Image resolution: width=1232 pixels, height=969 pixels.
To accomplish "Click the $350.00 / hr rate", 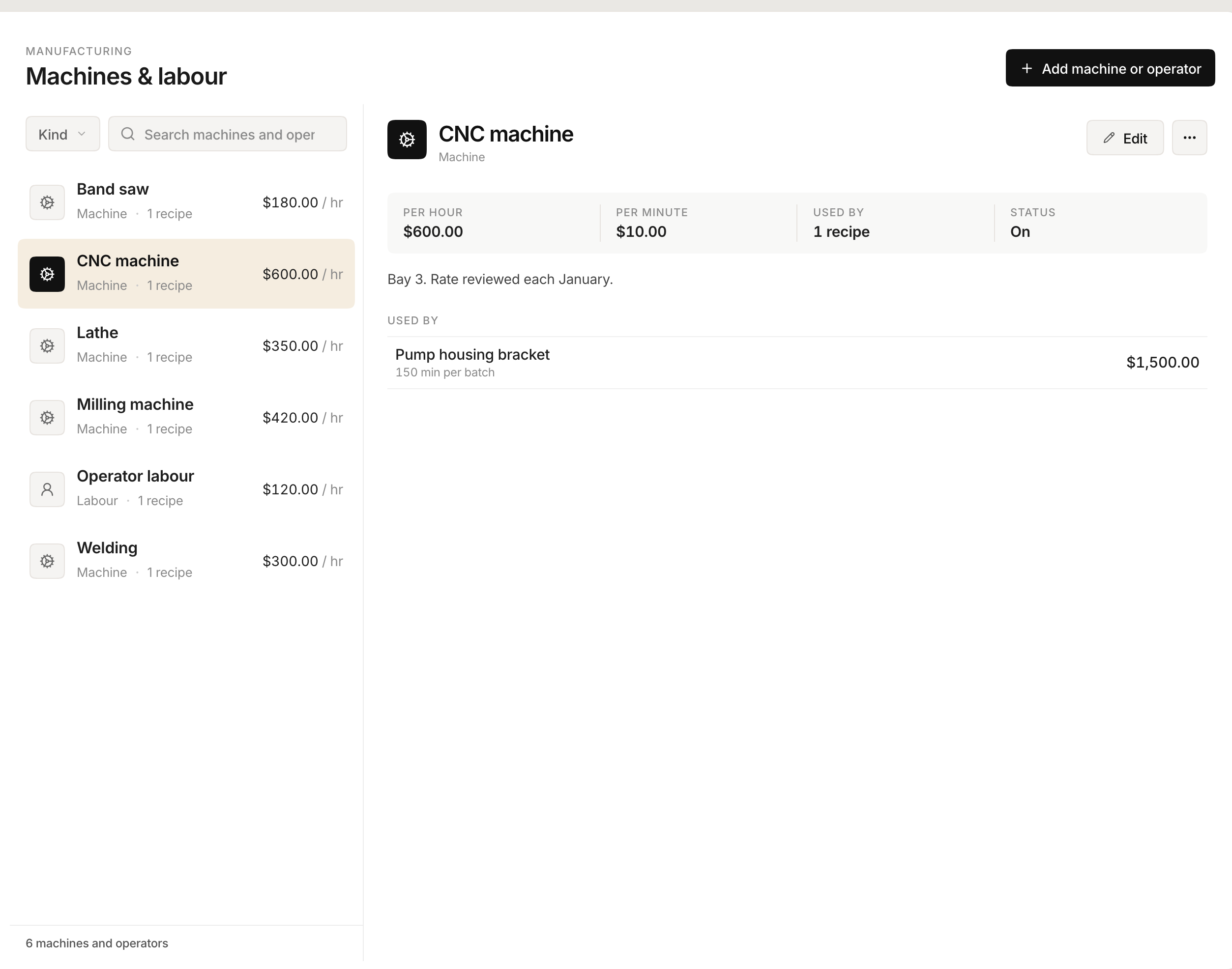I will pyautogui.click(x=302, y=346).
